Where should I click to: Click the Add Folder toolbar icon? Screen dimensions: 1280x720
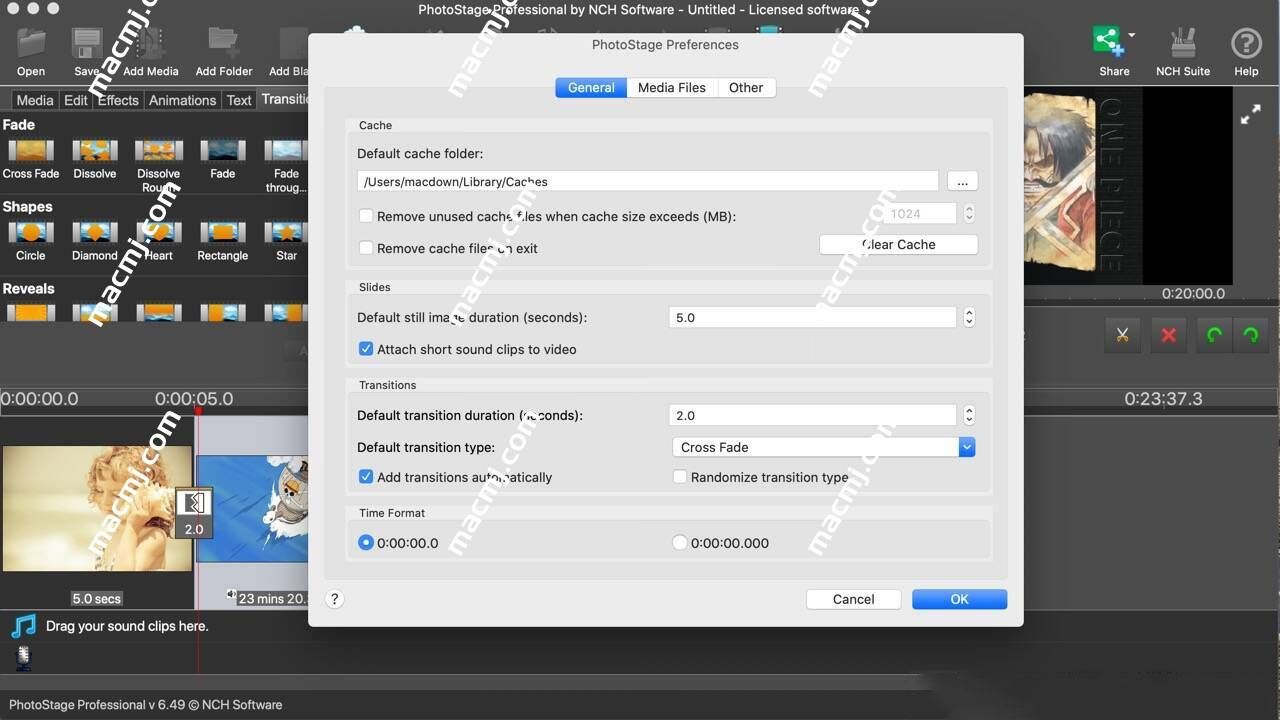[224, 44]
